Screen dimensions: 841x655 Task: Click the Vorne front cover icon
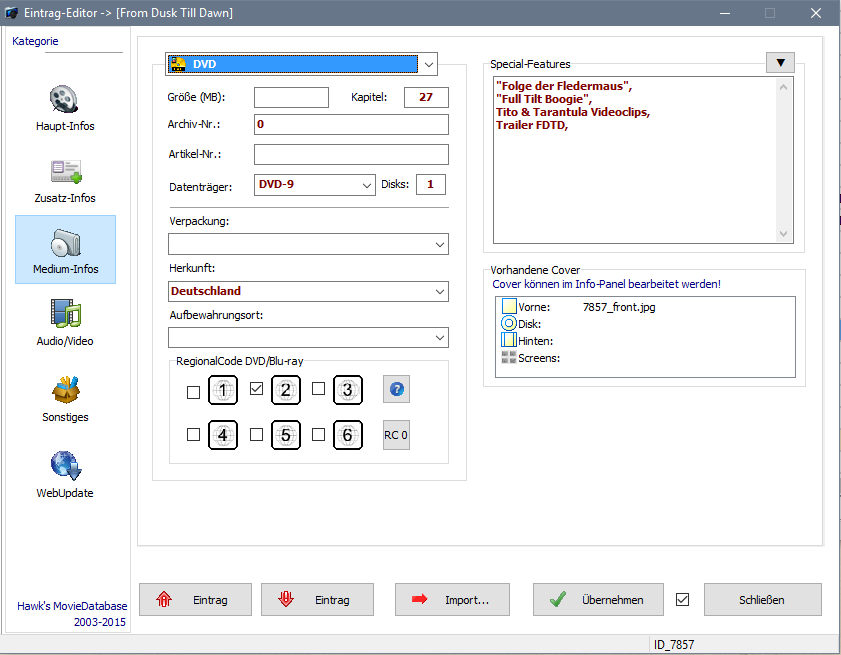(509, 306)
